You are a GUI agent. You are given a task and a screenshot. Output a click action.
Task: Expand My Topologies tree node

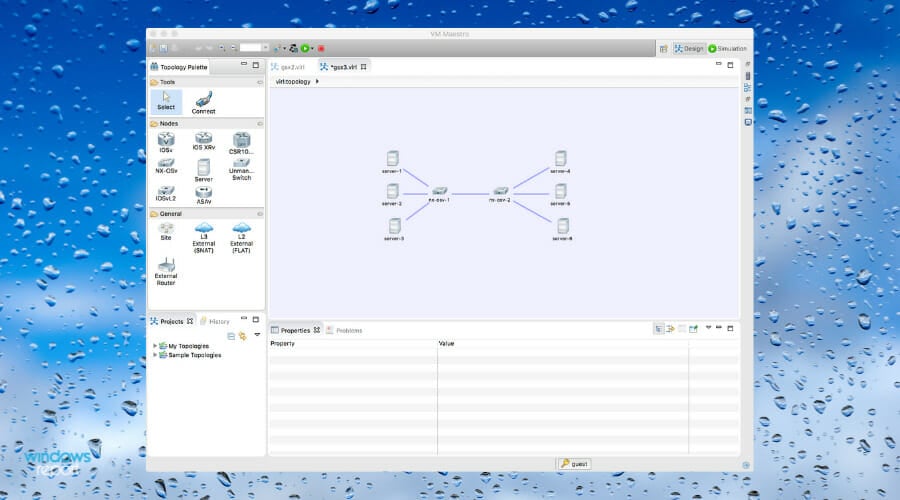click(155, 346)
